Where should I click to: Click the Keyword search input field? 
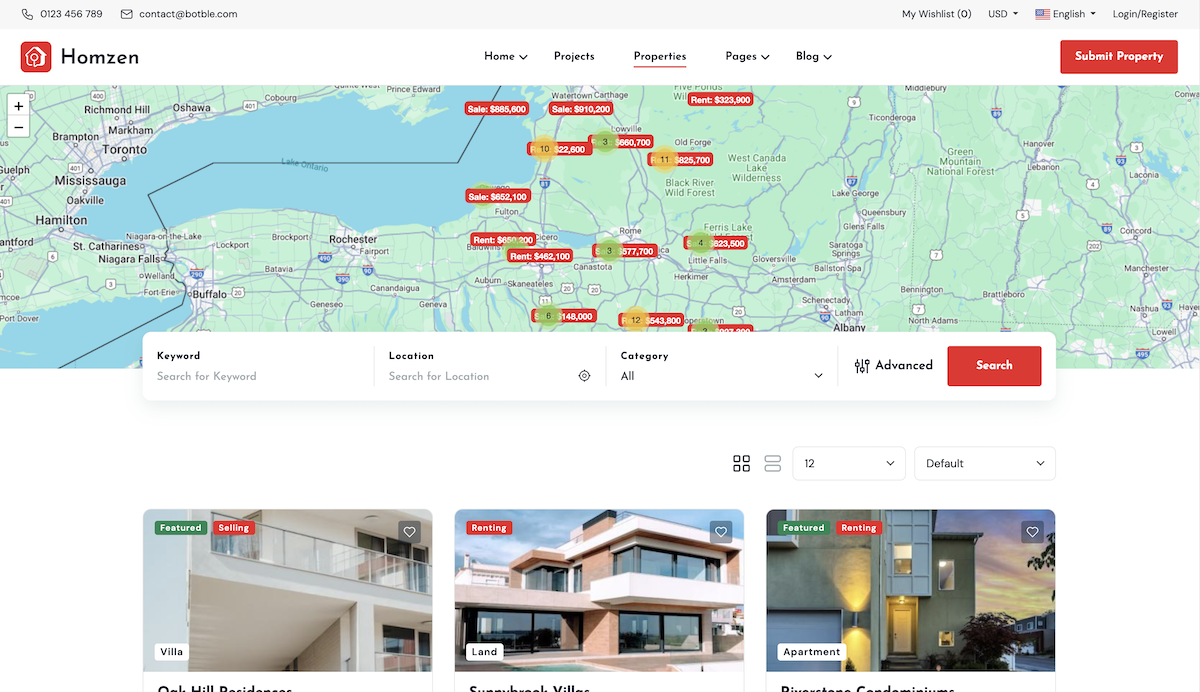(260, 376)
